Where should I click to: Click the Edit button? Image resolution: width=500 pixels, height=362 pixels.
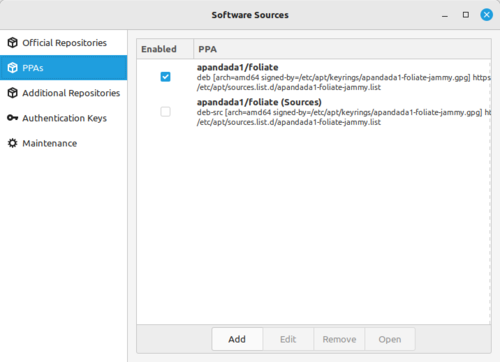coord(288,339)
